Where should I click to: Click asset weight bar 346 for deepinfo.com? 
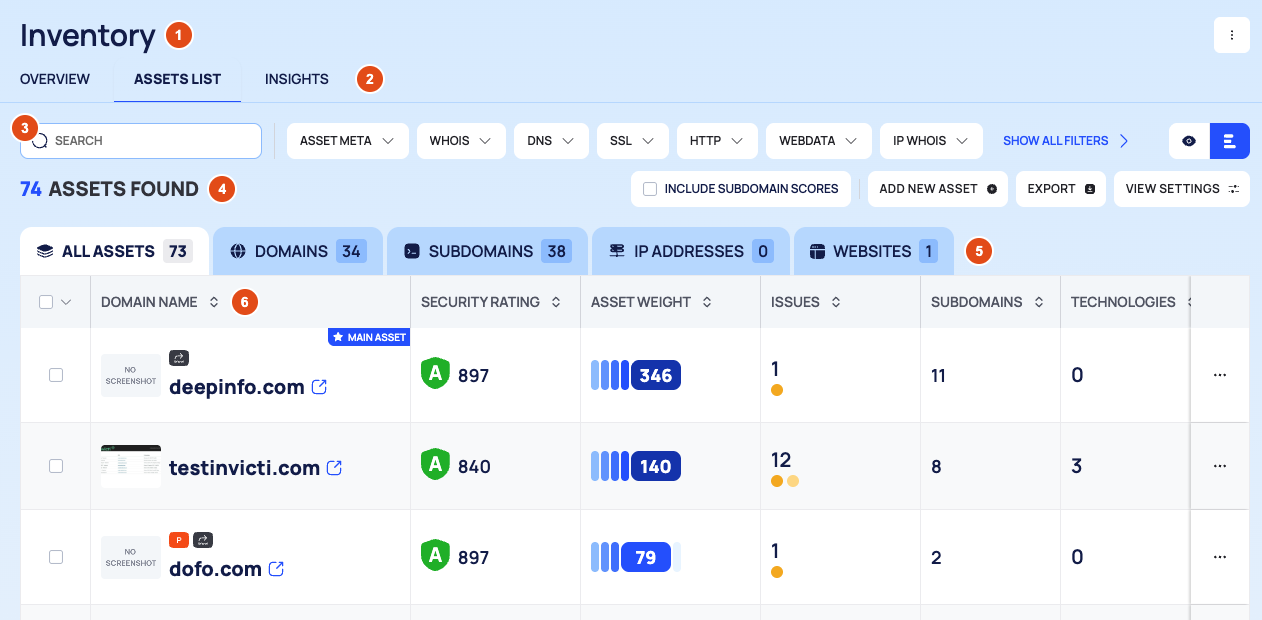tap(636, 375)
